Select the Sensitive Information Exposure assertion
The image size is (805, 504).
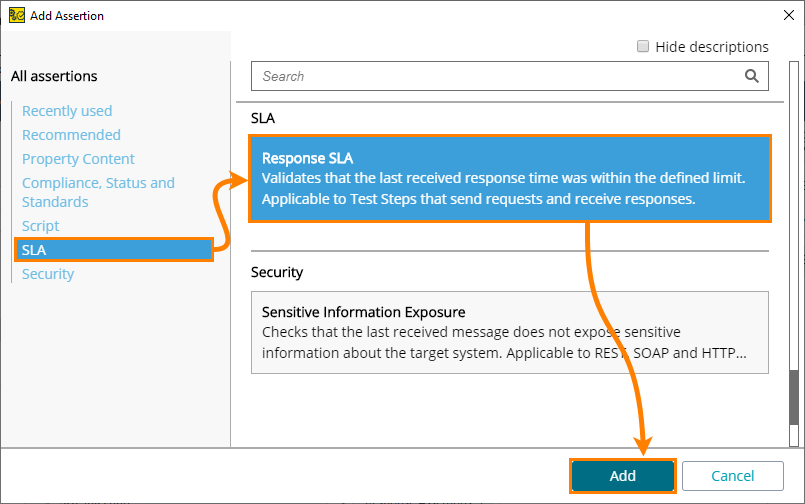pos(510,333)
